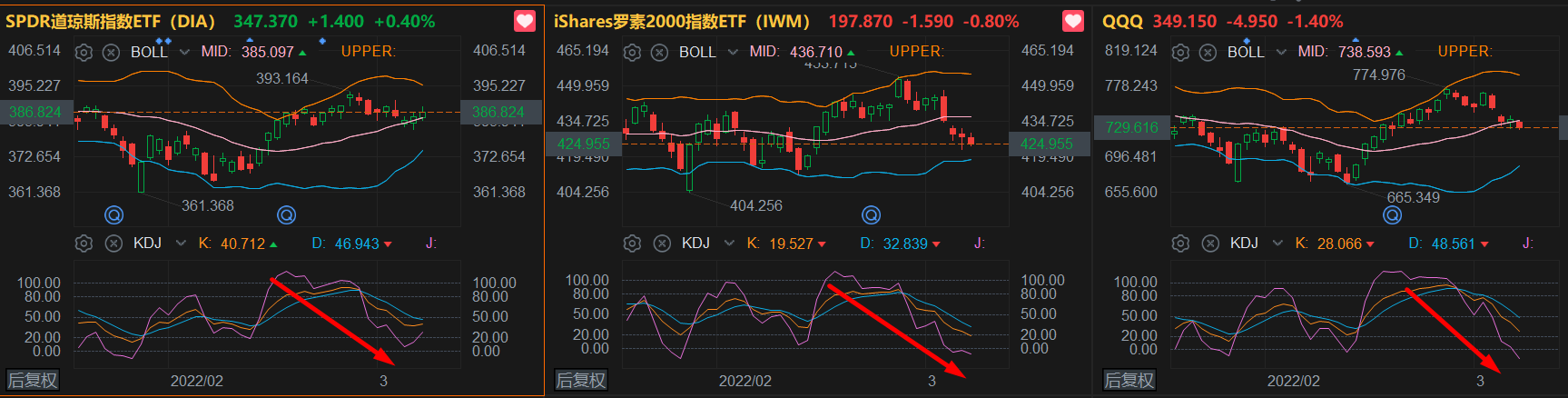Click 后复权 button under DIA chart
Screen dimensions: 1568x398
pos(33,380)
